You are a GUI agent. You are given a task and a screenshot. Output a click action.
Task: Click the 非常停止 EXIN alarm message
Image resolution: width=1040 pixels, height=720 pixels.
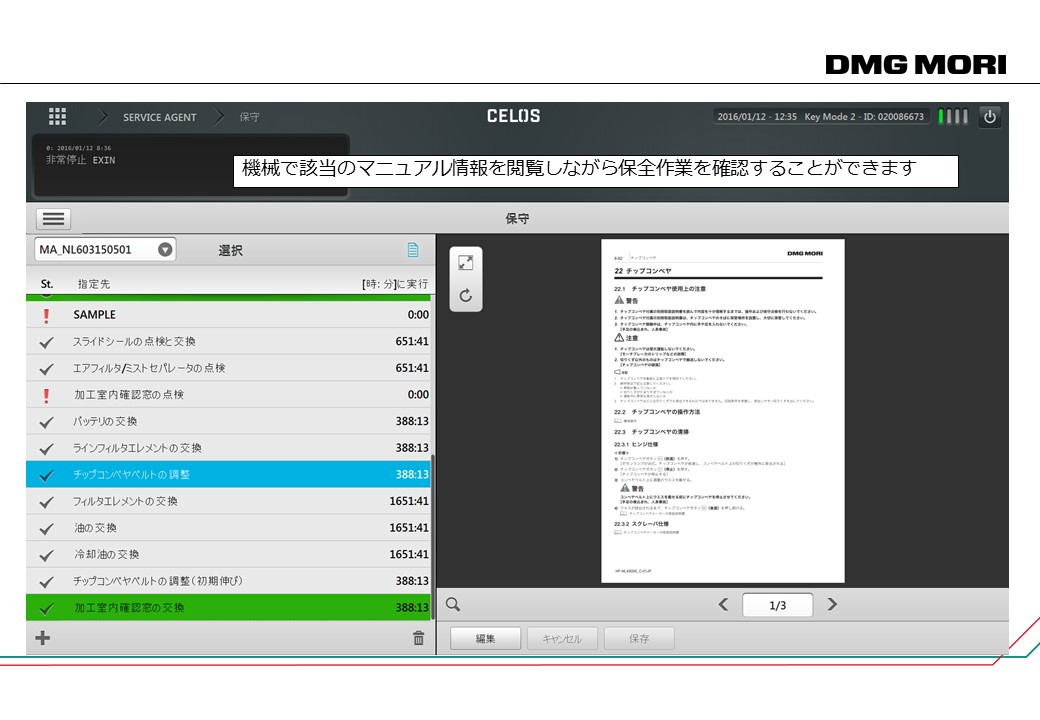coord(80,160)
